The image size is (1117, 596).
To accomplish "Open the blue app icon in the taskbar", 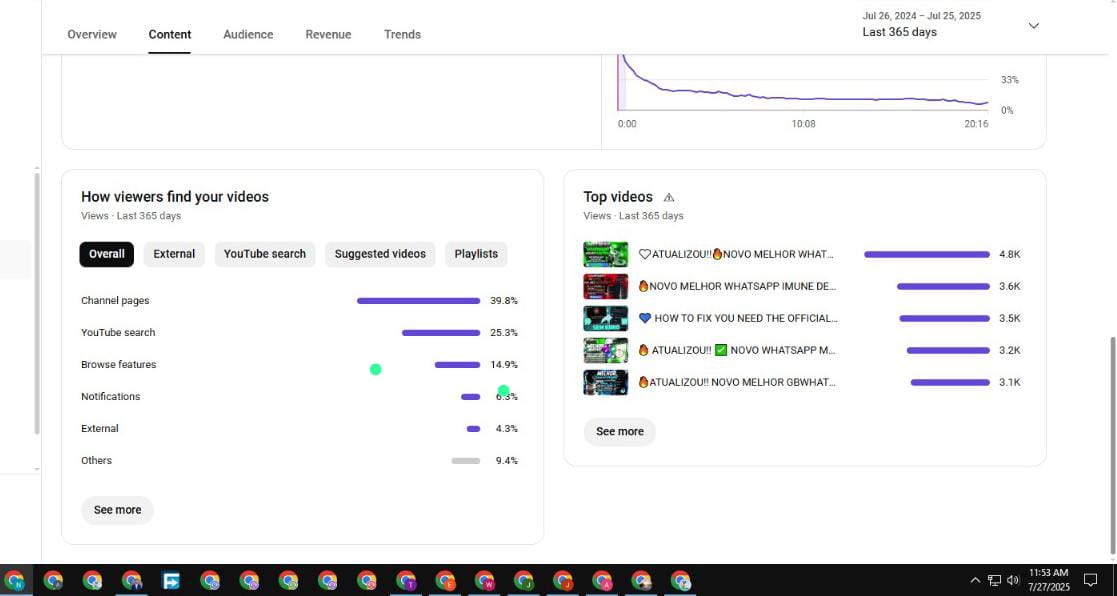I will (171, 580).
